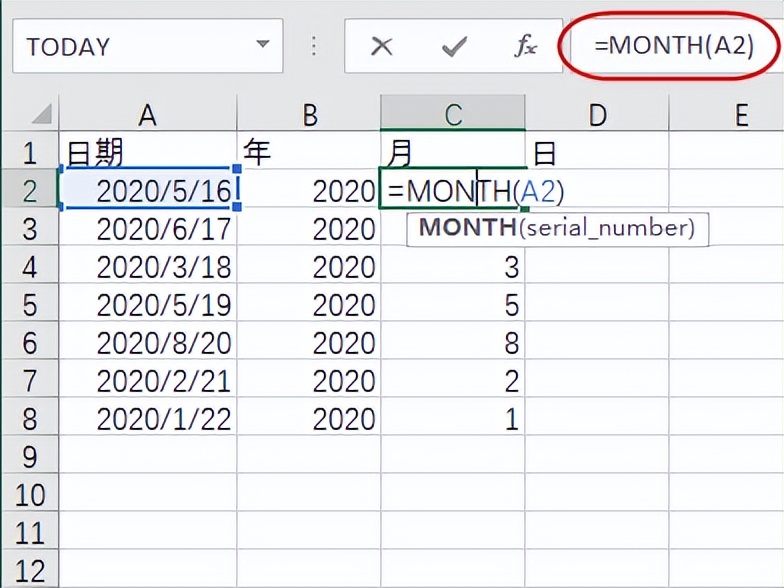Screen dimensions: 784x588
Task: Click MONTH link in function tooltip
Action: [x=467, y=228]
